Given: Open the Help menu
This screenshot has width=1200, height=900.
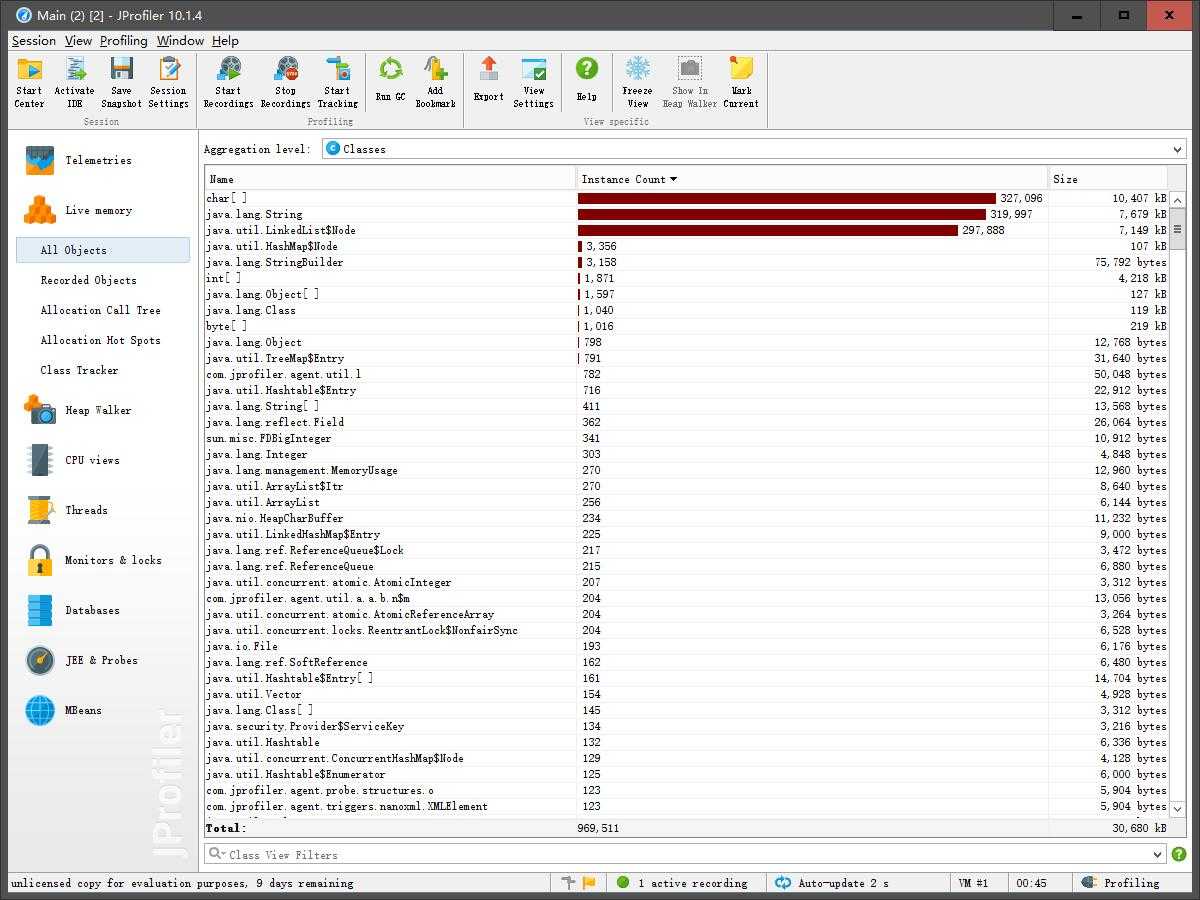Looking at the screenshot, I should [x=225, y=41].
